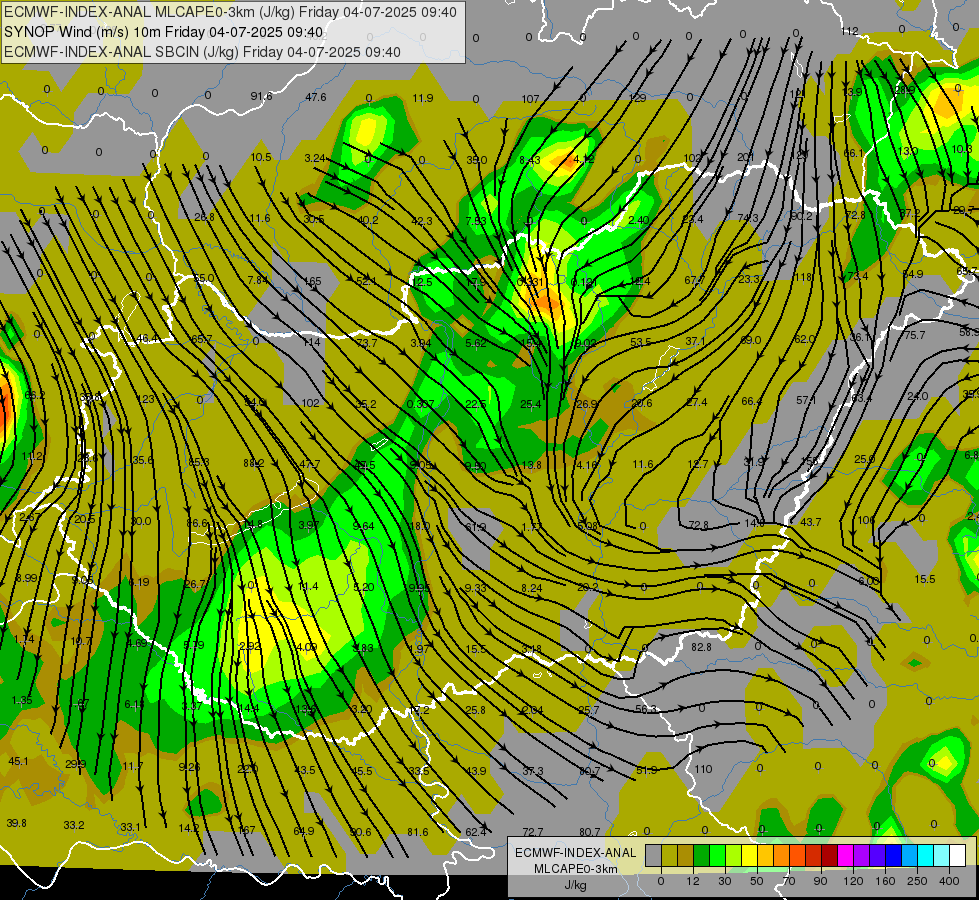This screenshot has width=979, height=900.
Task: Click the 250 tick label on the legend
Action: [x=917, y=881]
